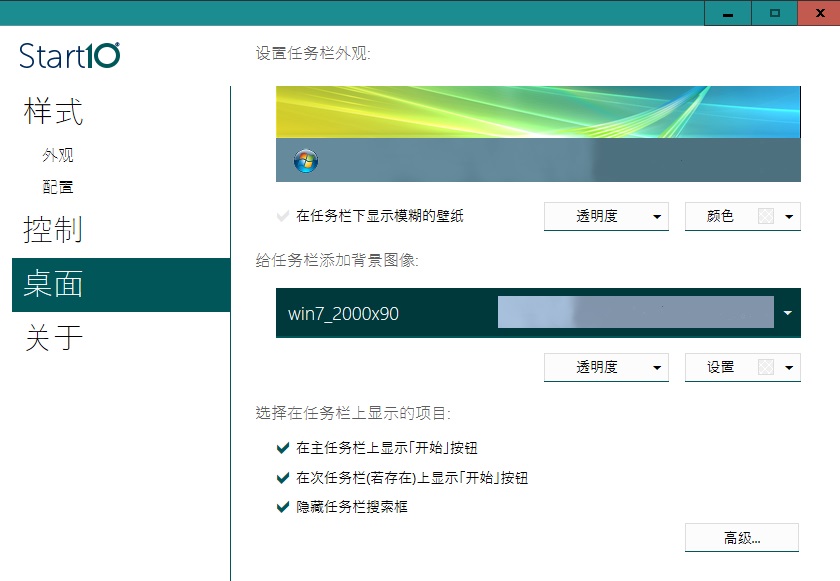
Task: Click the Start10 logo
Action: tap(70, 55)
